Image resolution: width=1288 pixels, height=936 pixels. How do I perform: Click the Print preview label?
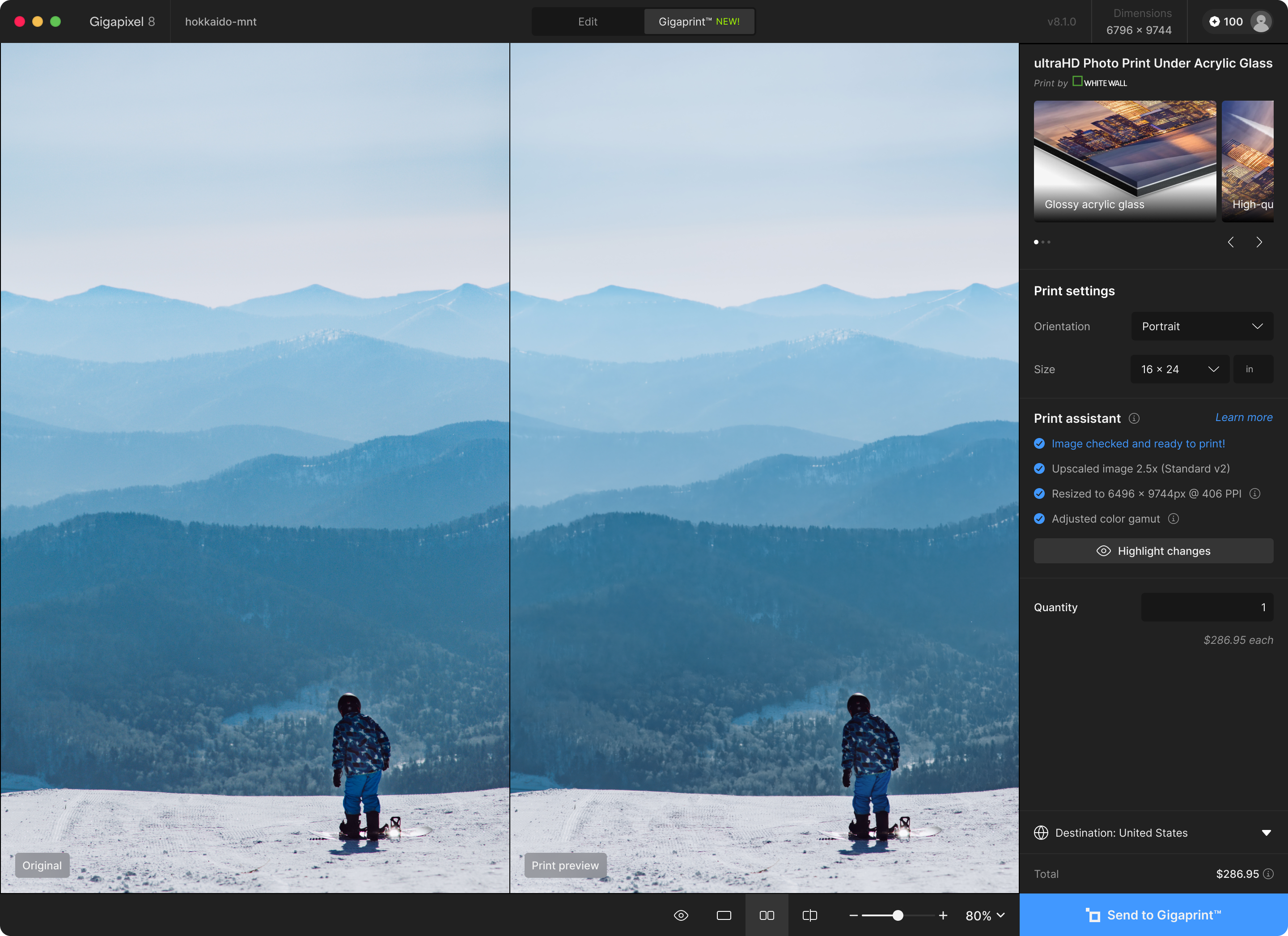[565, 865]
